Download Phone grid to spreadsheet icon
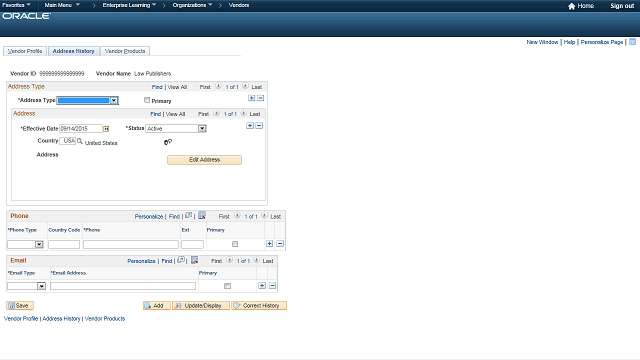 tap(202, 216)
